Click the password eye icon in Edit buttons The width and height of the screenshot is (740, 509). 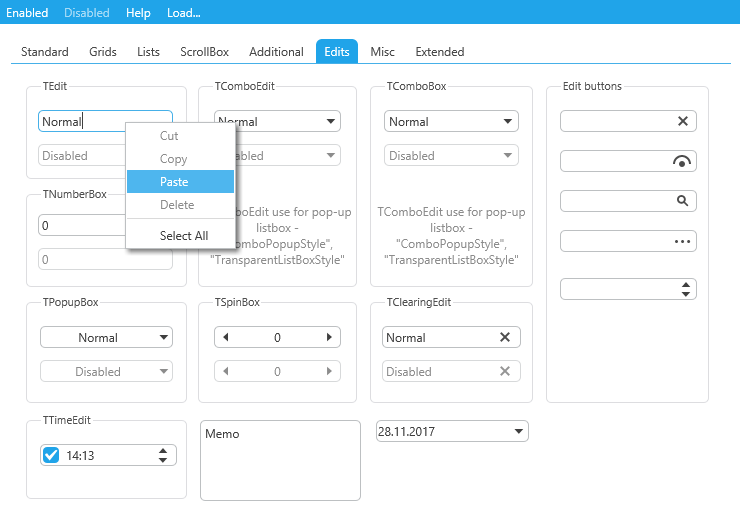pyautogui.click(x=682, y=161)
